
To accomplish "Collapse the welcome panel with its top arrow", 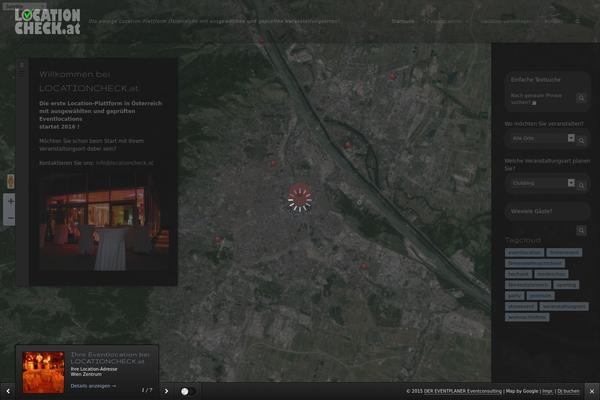I will click(21, 65).
